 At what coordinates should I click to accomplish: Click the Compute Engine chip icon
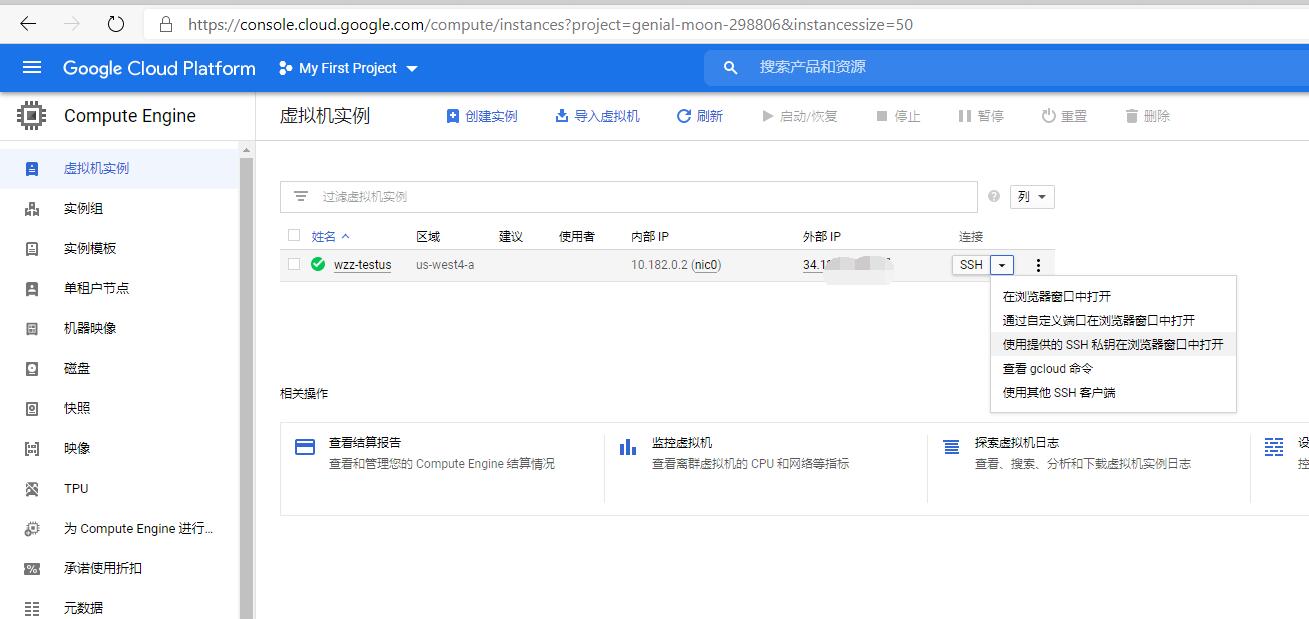tap(32, 116)
